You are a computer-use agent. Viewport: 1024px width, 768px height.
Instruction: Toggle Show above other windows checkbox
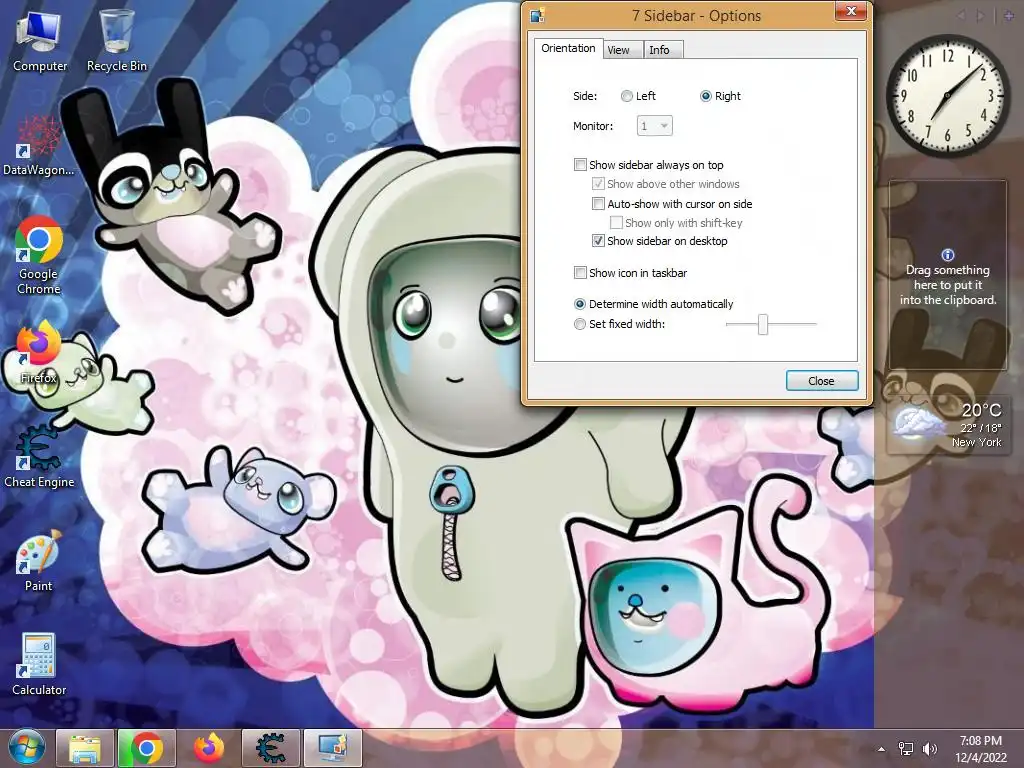pos(598,184)
